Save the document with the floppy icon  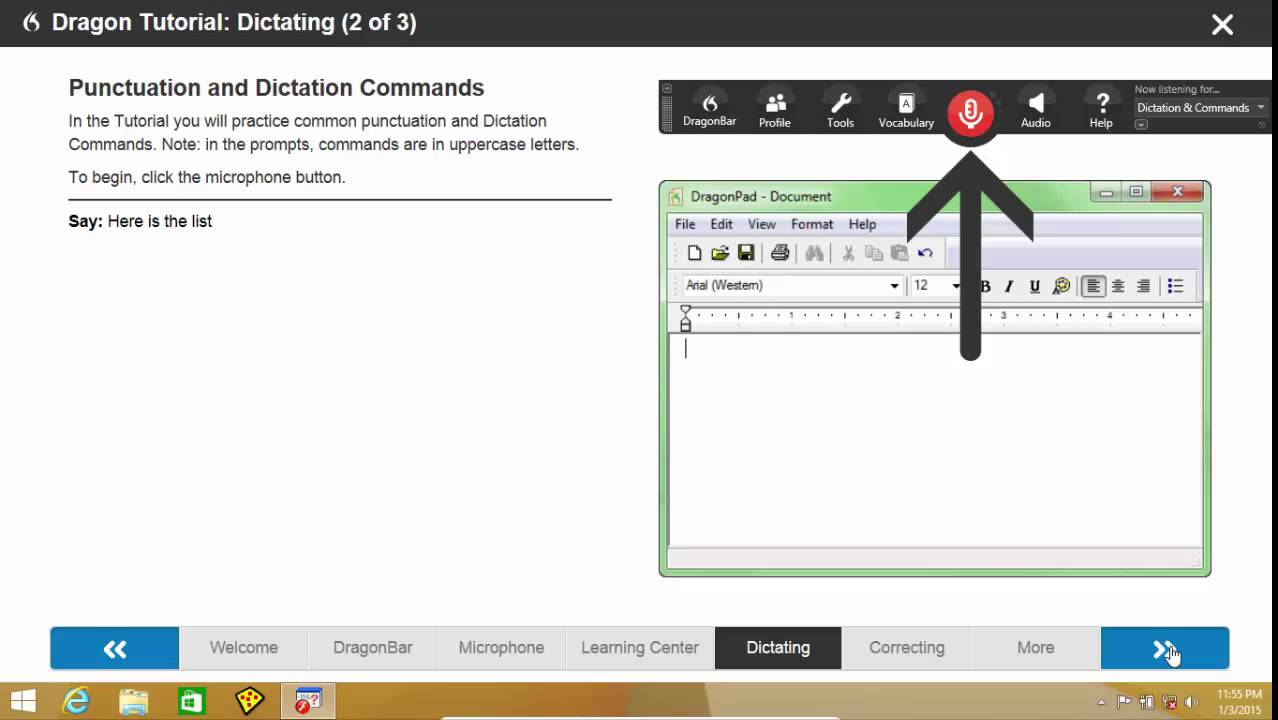[746, 253]
